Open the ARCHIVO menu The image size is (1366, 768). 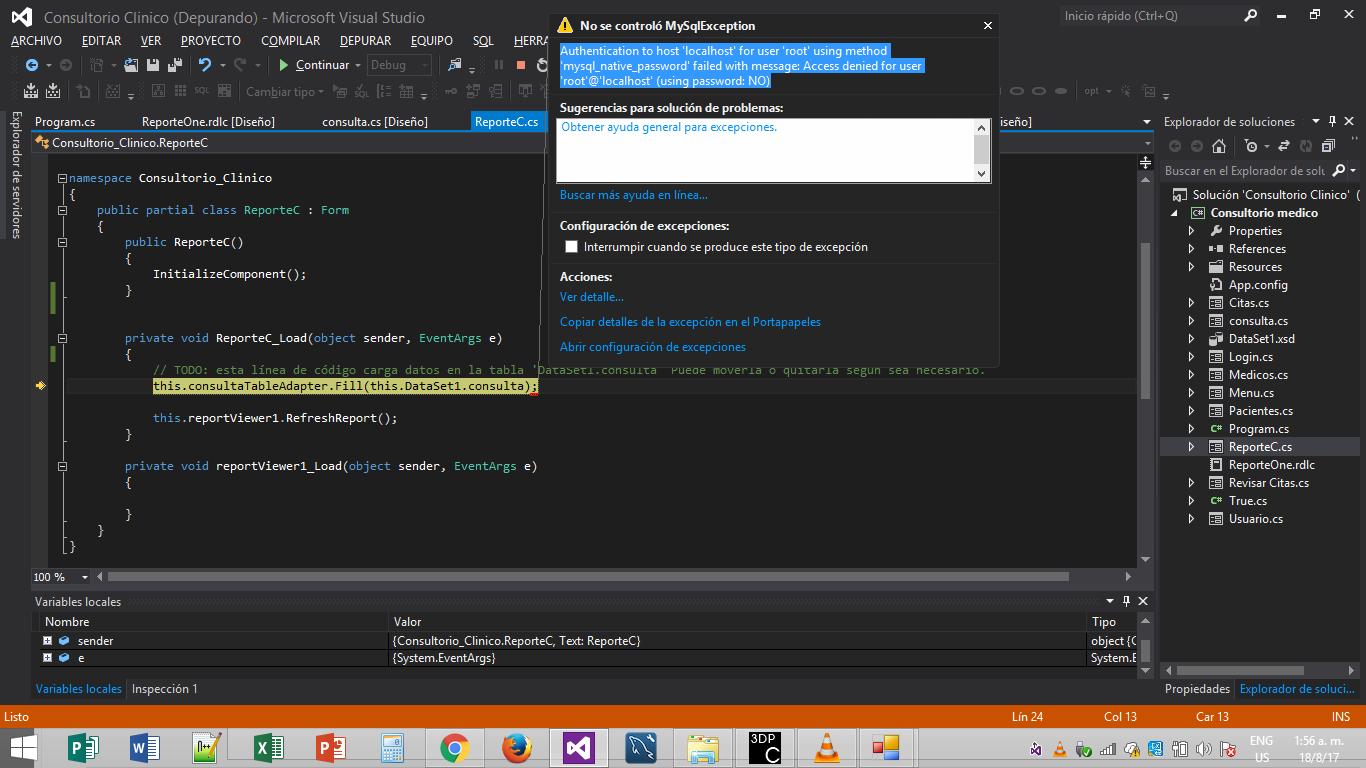[x=36, y=41]
